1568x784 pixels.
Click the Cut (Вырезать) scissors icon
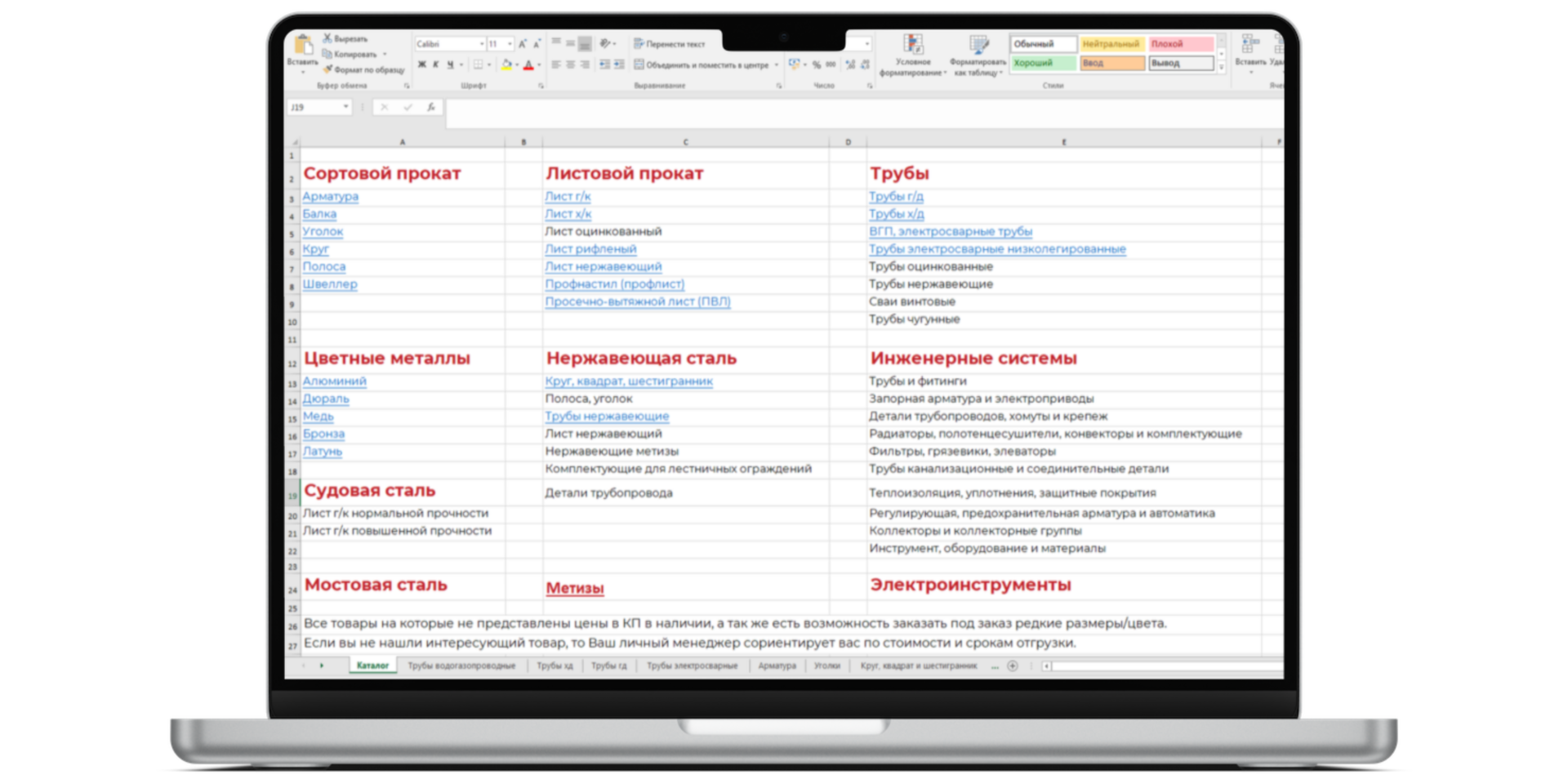pyautogui.click(x=327, y=38)
